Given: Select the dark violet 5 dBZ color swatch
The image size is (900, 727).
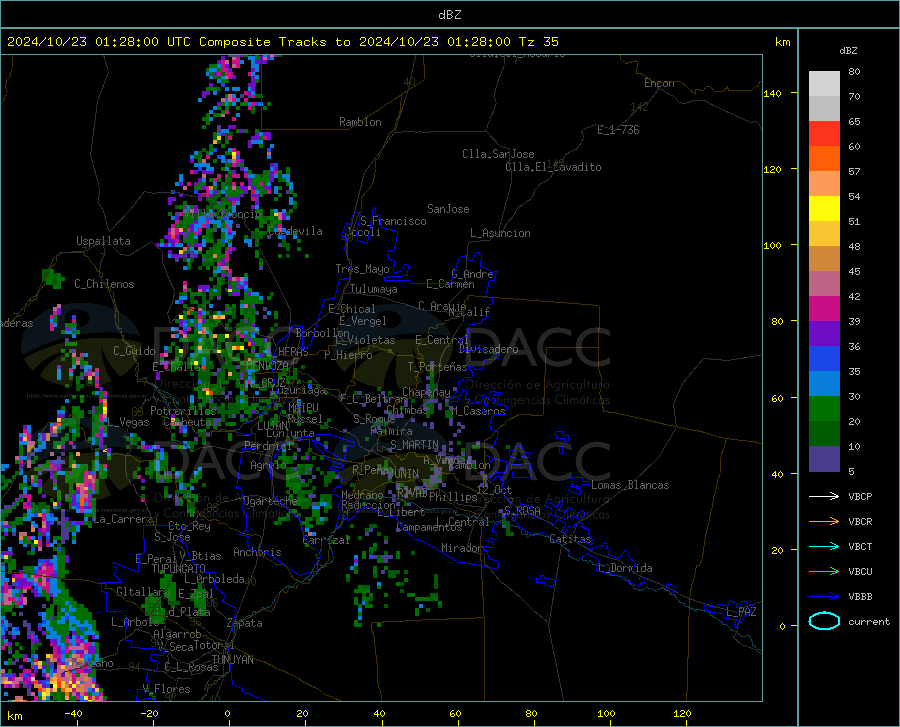Looking at the screenshot, I should pyautogui.click(x=824, y=459).
